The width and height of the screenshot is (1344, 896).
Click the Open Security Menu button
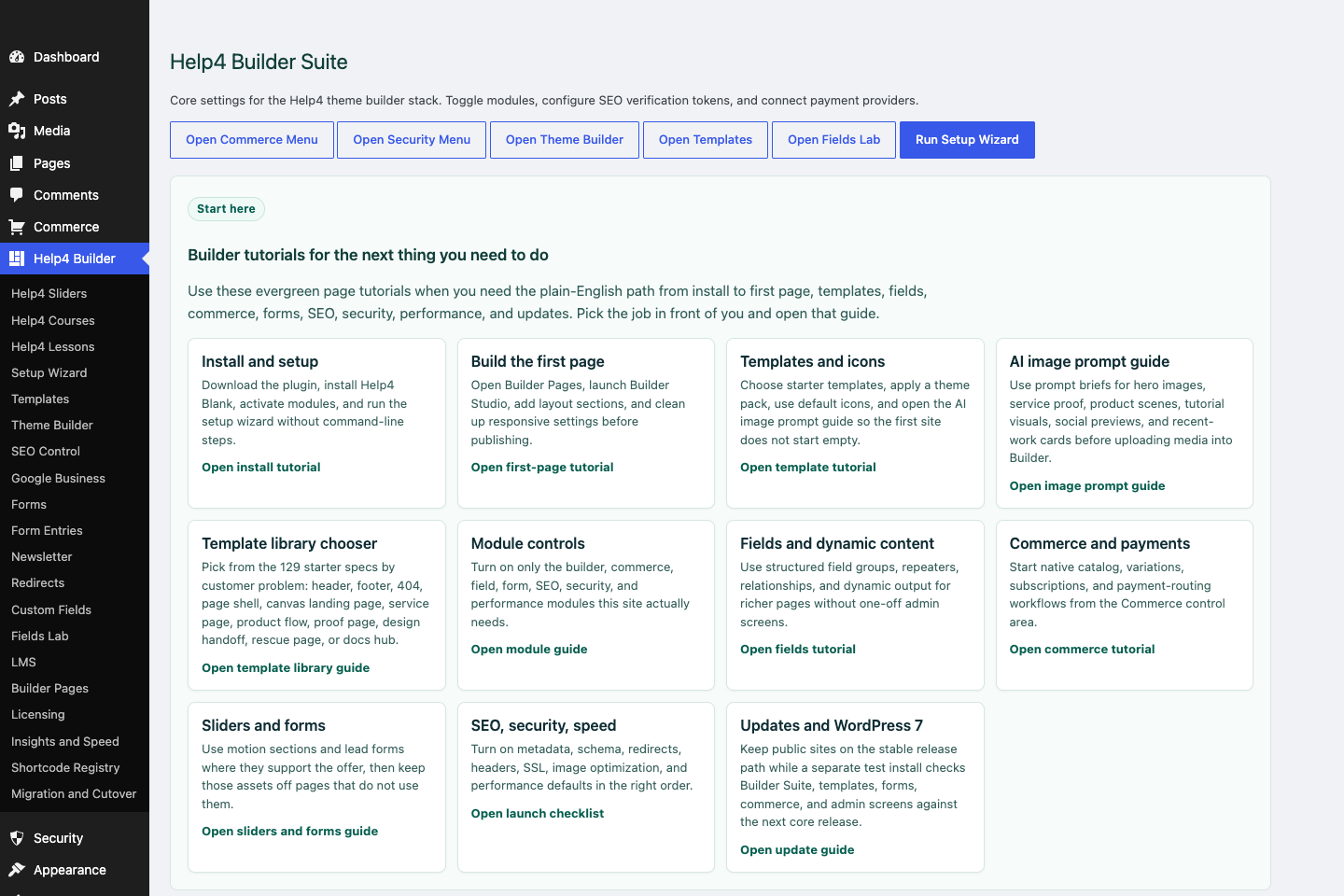(412, 140)
